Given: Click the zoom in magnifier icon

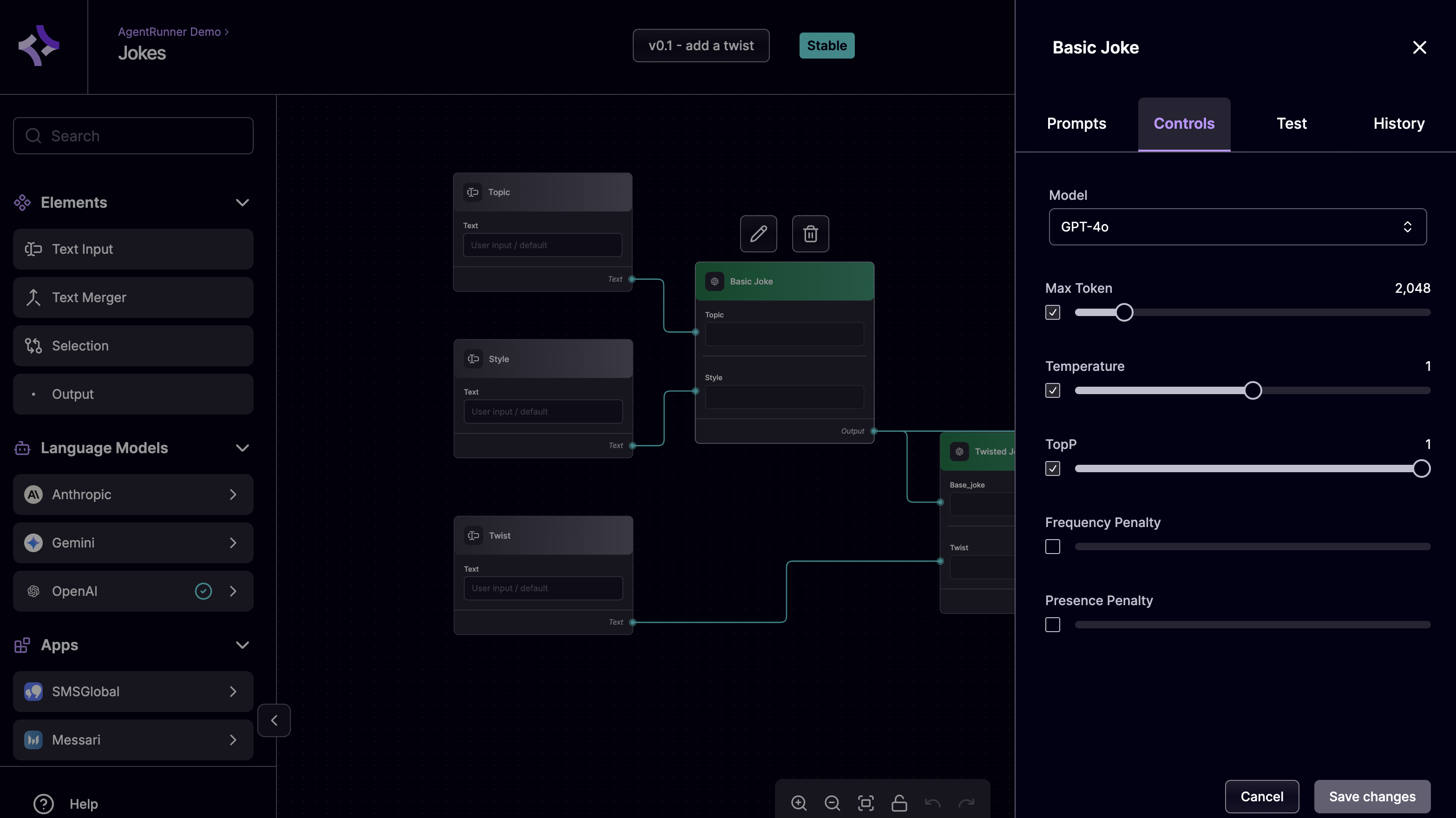Looking at the screenshot, I should [x=799, y=803].
